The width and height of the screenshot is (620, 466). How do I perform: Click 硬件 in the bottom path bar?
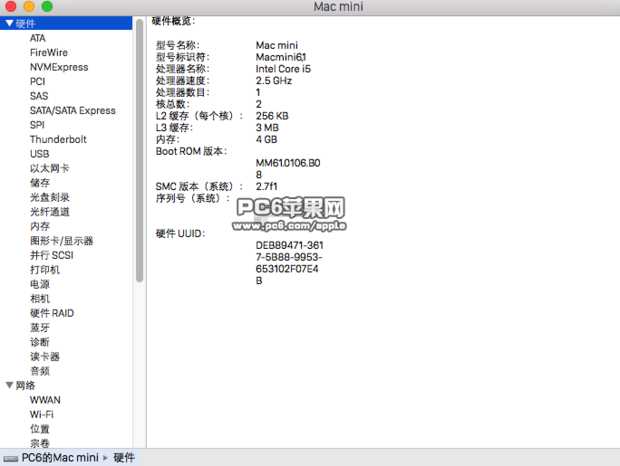124,458
